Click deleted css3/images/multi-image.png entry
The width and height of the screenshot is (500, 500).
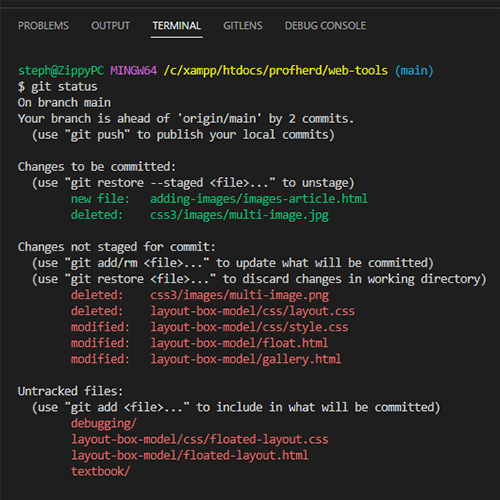point(200,295)
